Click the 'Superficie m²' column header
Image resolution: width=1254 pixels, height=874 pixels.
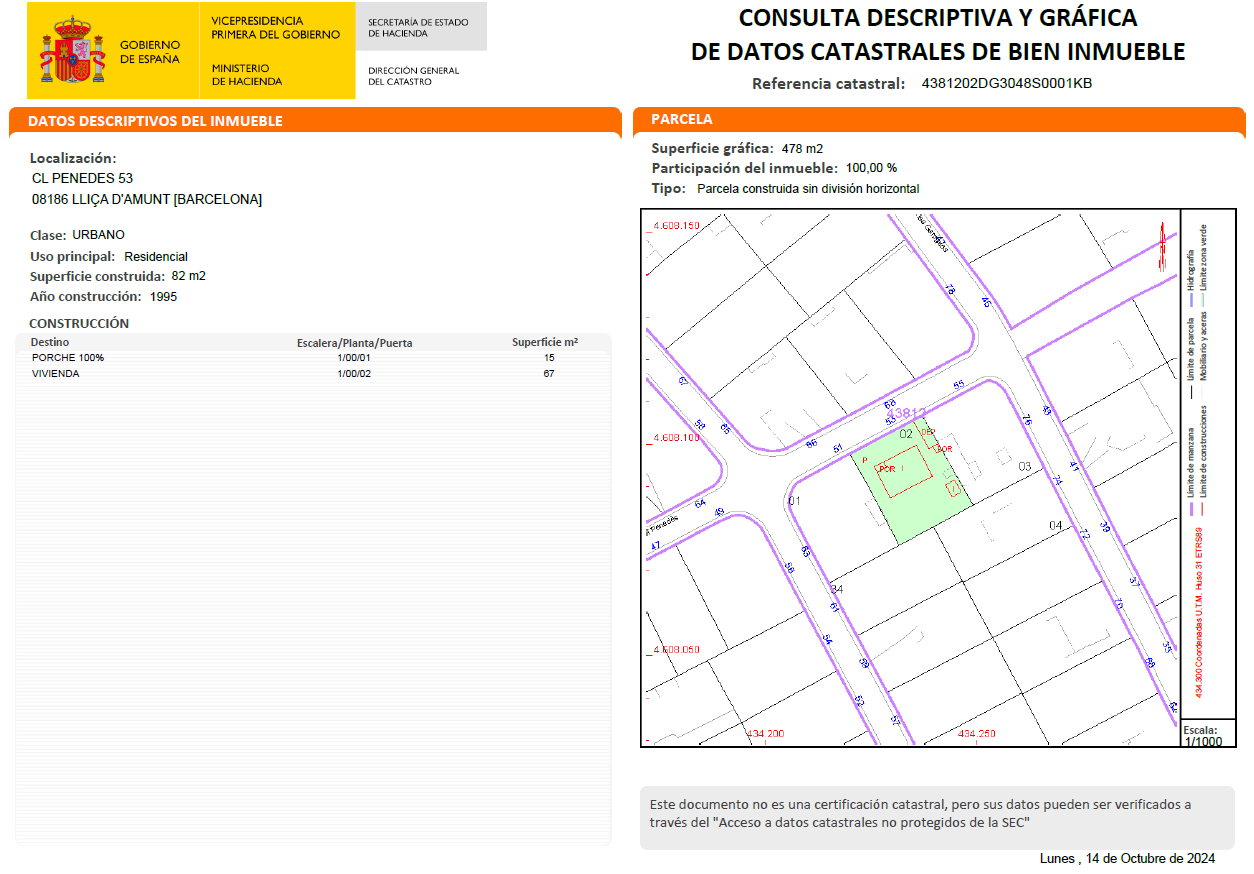pos(545,342)
